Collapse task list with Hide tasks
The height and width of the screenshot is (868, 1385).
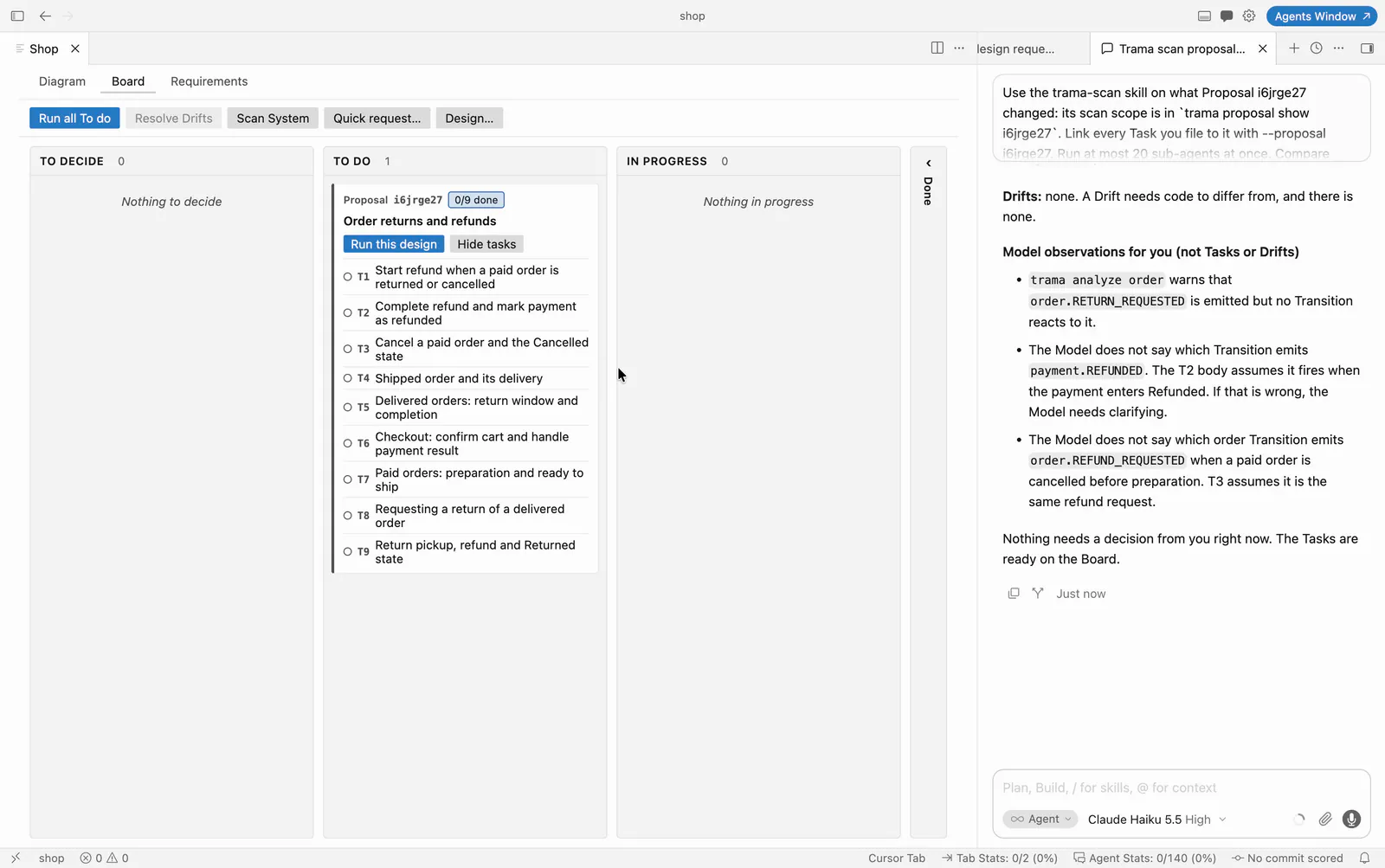(486, 244)
